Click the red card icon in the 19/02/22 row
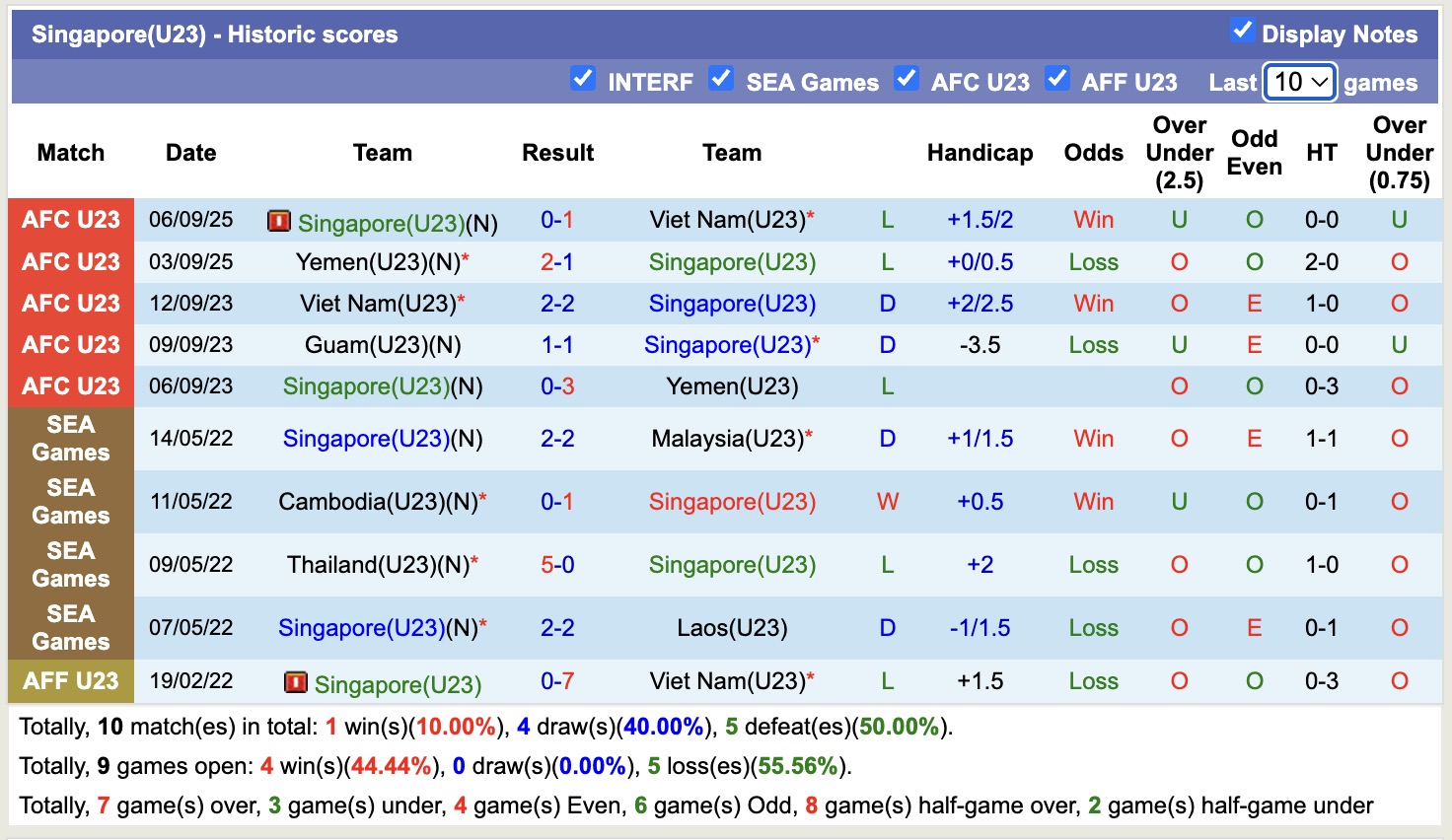This screenshot has width=1452, height=840. (x=295, y=682)
